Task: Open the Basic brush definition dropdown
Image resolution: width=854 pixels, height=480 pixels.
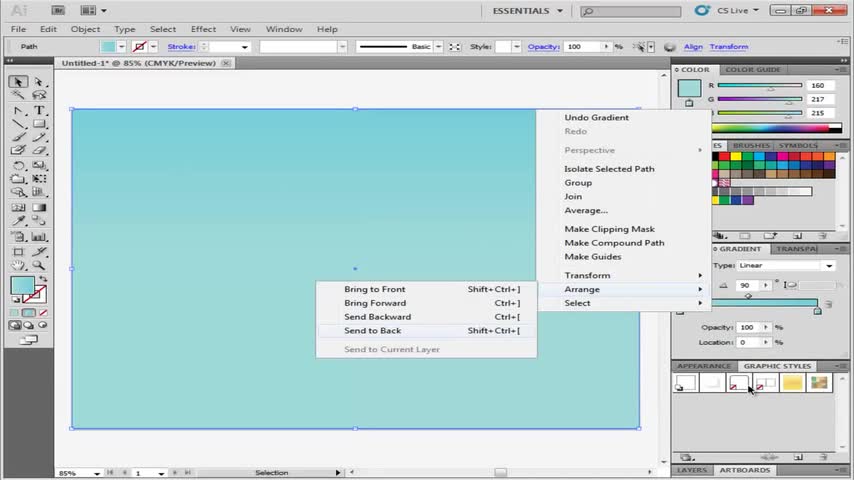Action: click(438, 47)
